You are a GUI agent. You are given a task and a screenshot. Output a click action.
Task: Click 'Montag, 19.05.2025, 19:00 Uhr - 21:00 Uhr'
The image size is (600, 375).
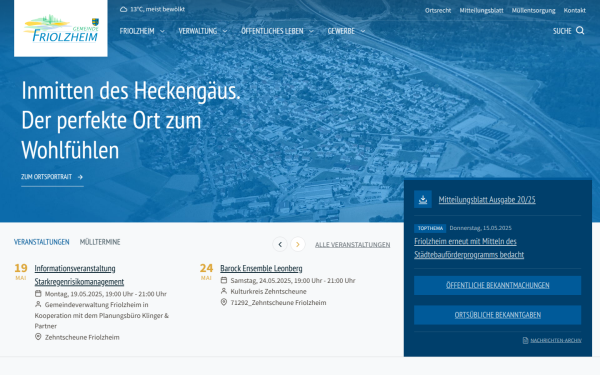pyautogui.click(x=106, y=294)
